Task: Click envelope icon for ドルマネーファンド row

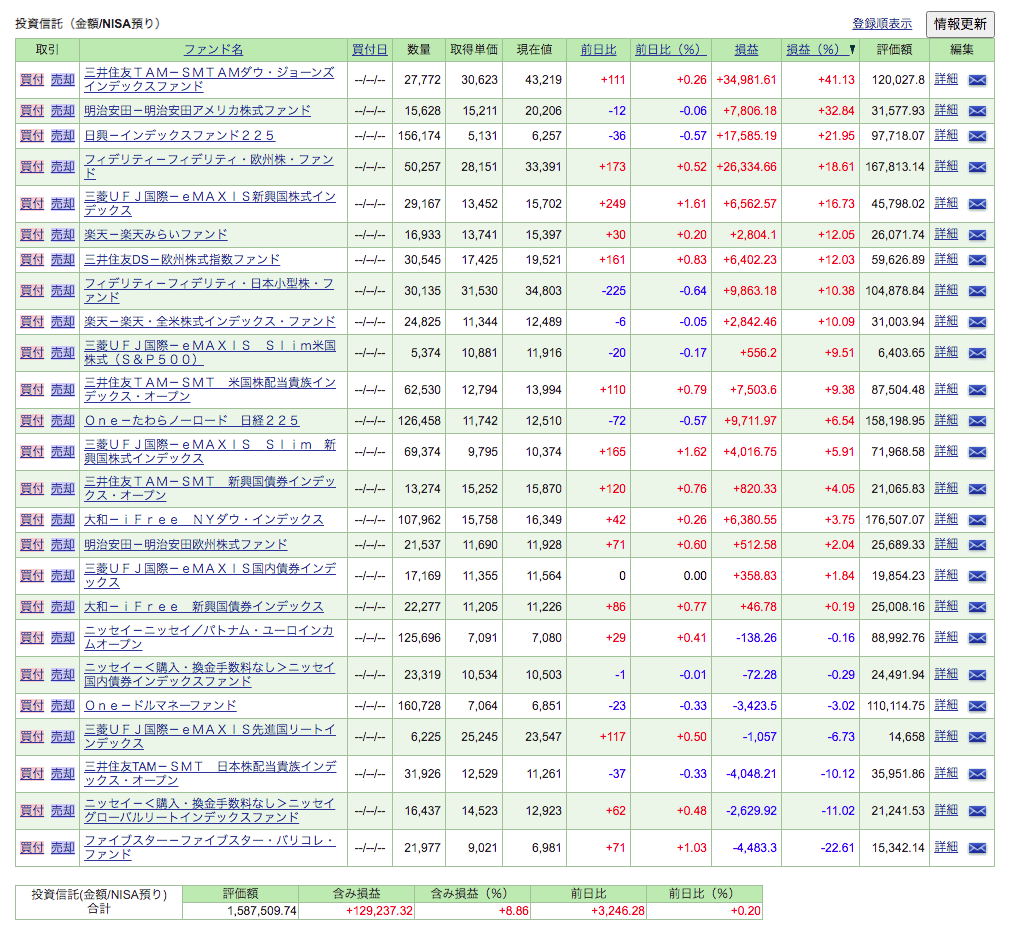Action: 977,705
